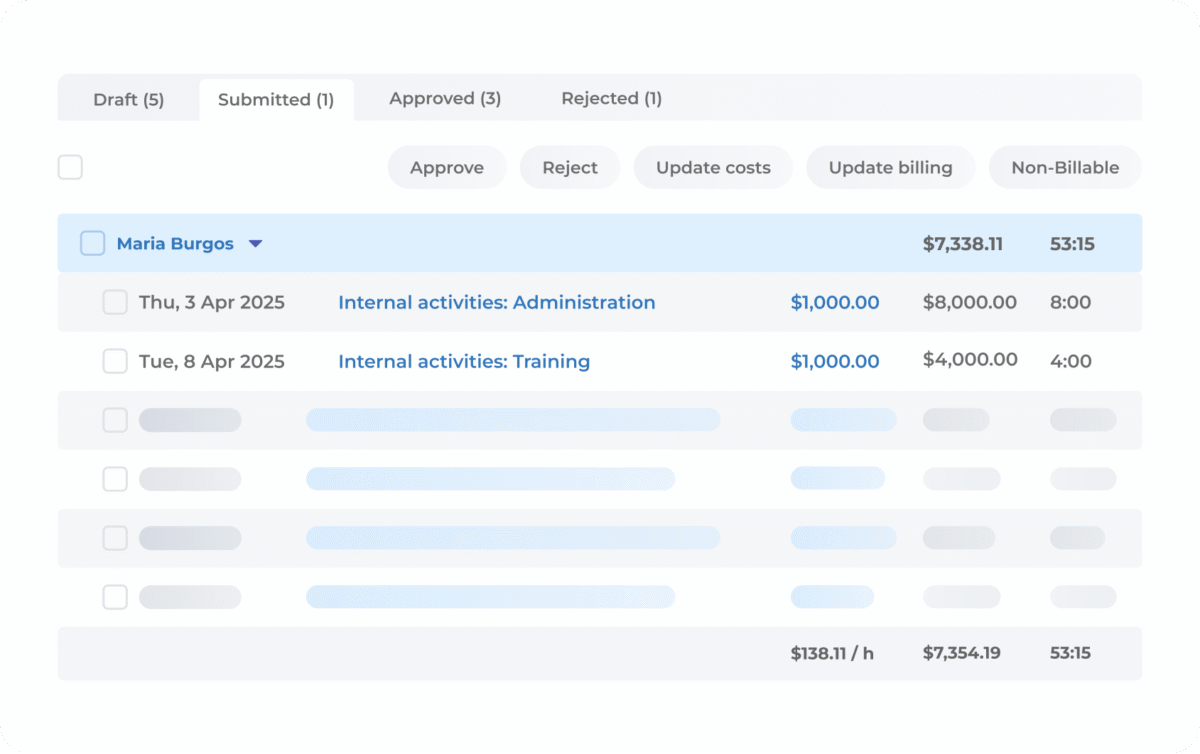View the Rejected (1) tab
This screenshot has width=1200, height=754.
coord(611,99)
